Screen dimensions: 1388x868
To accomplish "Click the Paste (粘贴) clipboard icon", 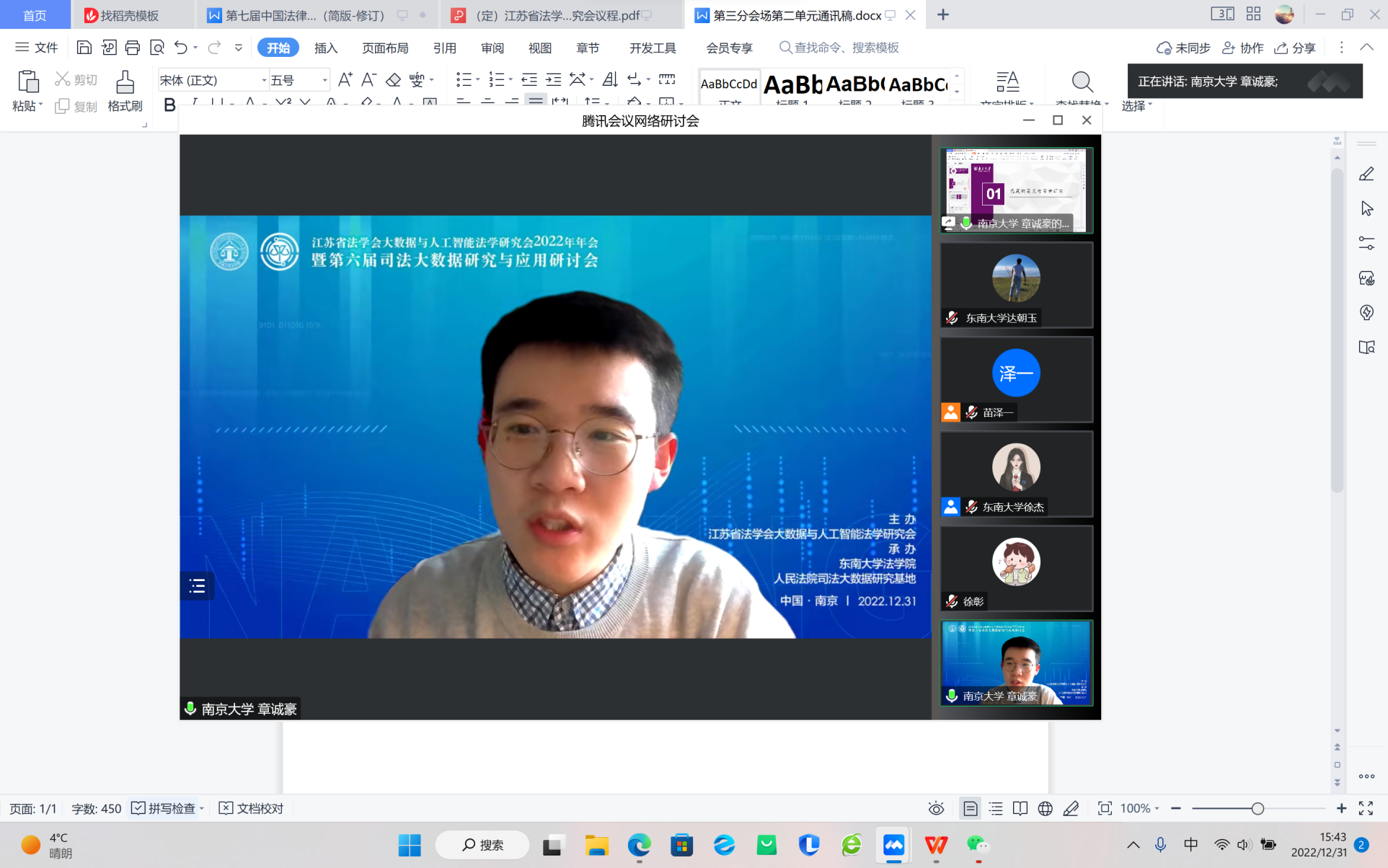I will tap(27, 82).
